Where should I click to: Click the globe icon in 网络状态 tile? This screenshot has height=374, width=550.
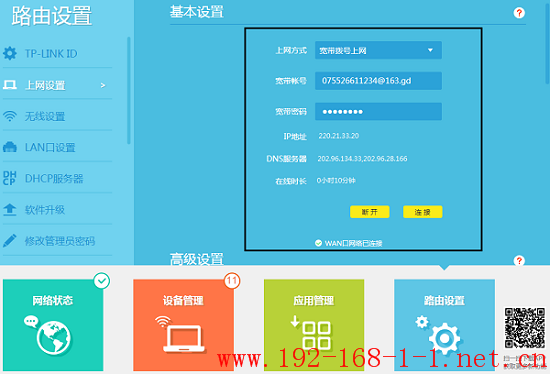[54, 338]
